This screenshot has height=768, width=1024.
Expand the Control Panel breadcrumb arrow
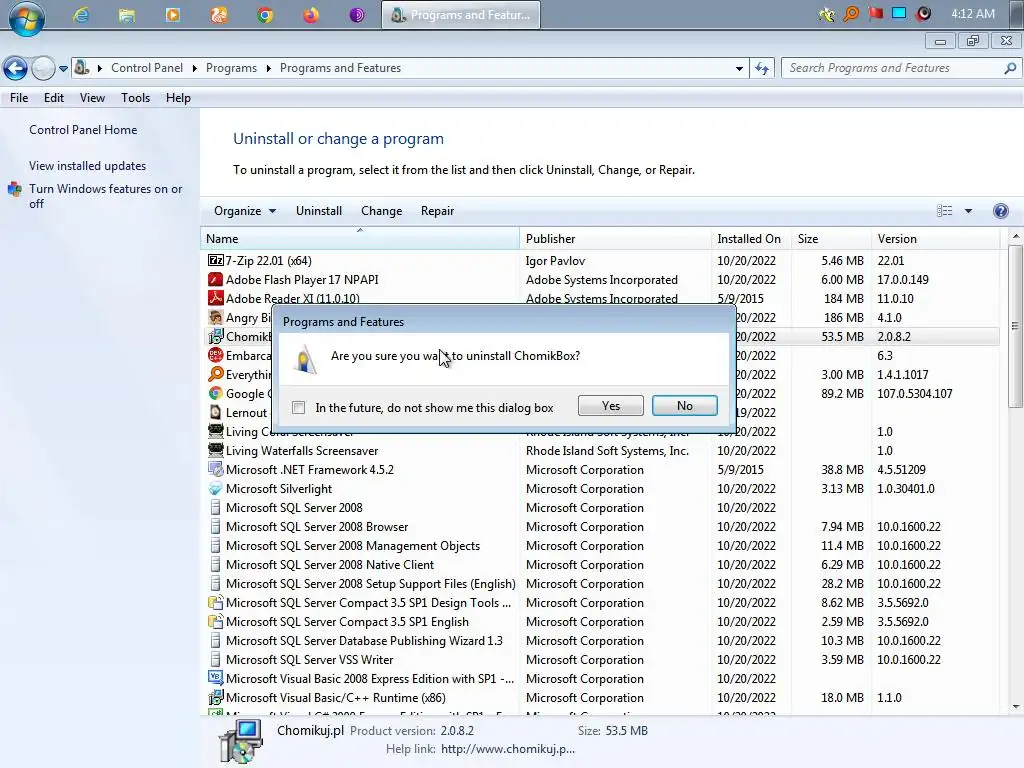pos(195,68)
